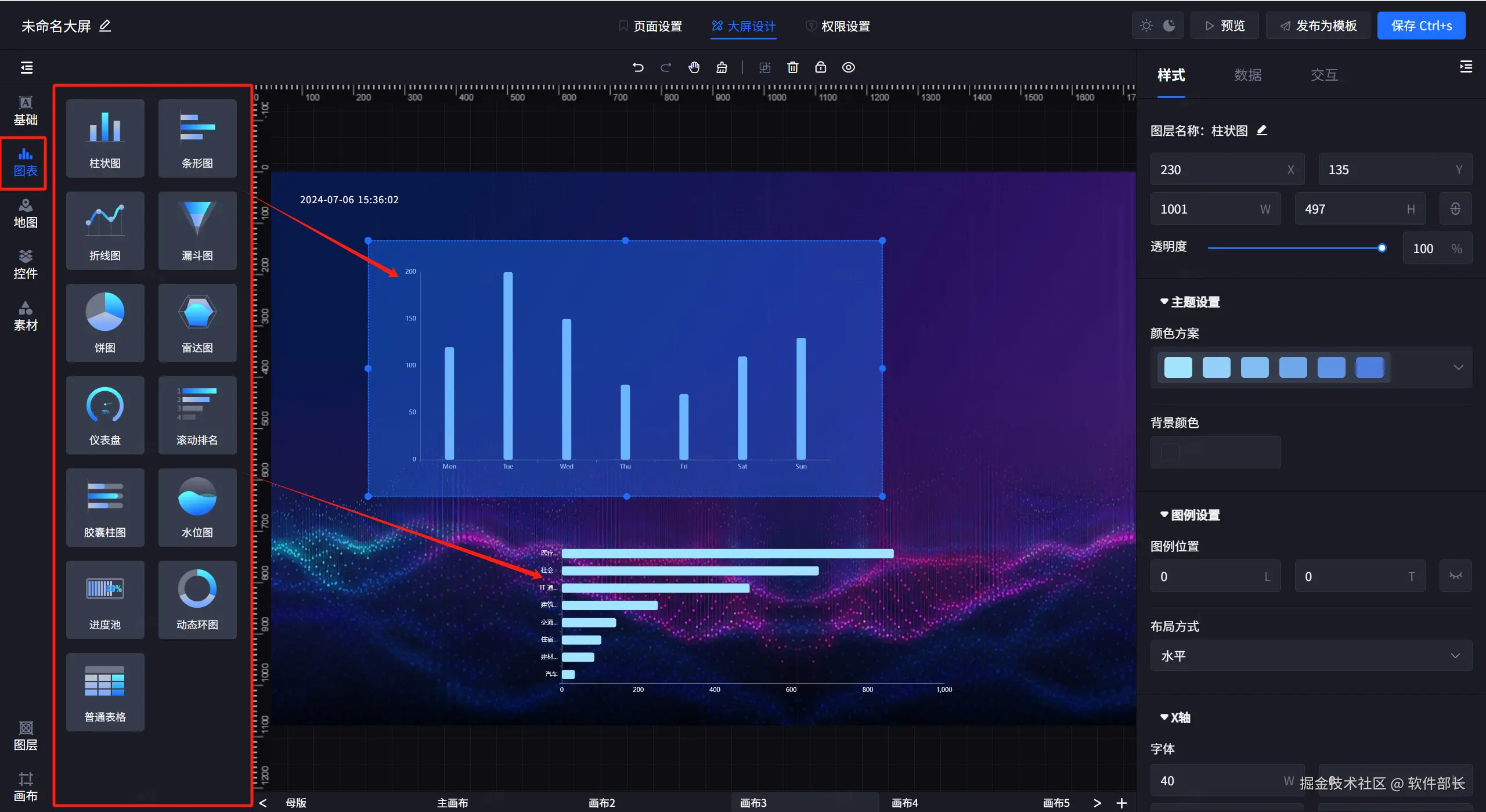The width and height of the screenshot is (1486, 812).
Task: Open the color scheme (颜色方案) dropdown
Action: coord(1458,367)
